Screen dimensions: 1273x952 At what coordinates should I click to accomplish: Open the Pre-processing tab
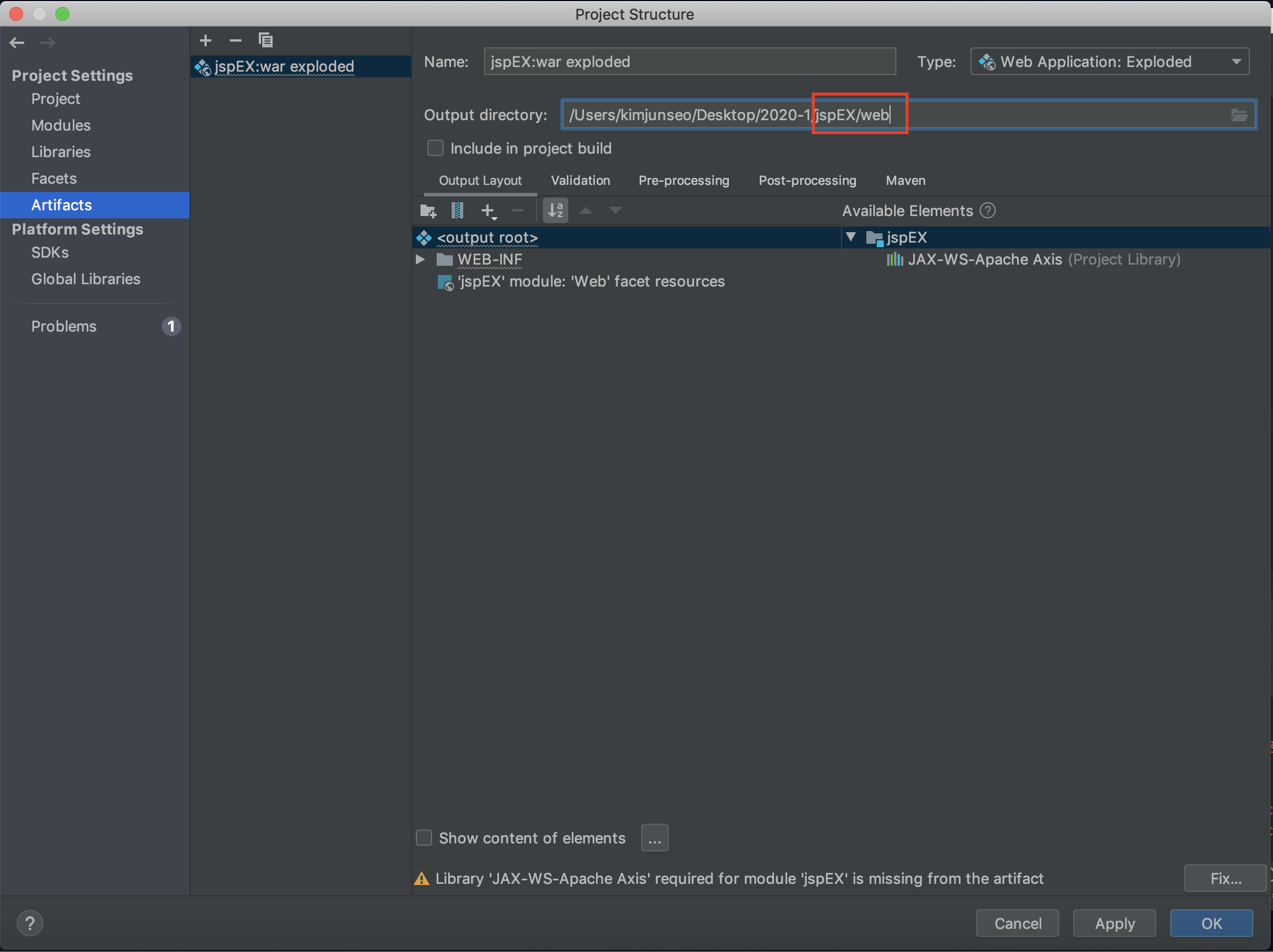pyautogui.click(x=684, y=181)
